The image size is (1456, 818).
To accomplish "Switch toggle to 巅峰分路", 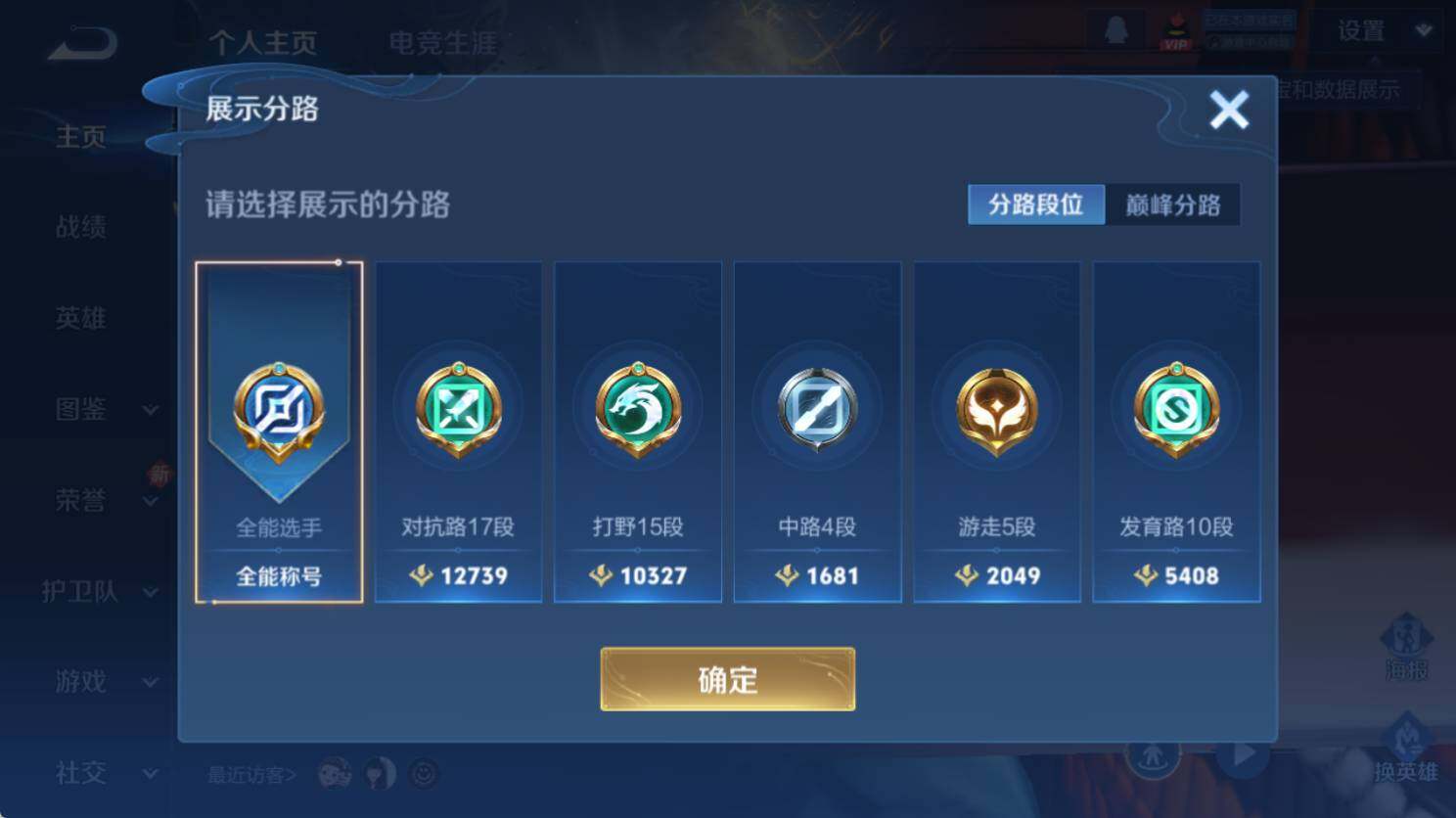I will pos(1172,204).
